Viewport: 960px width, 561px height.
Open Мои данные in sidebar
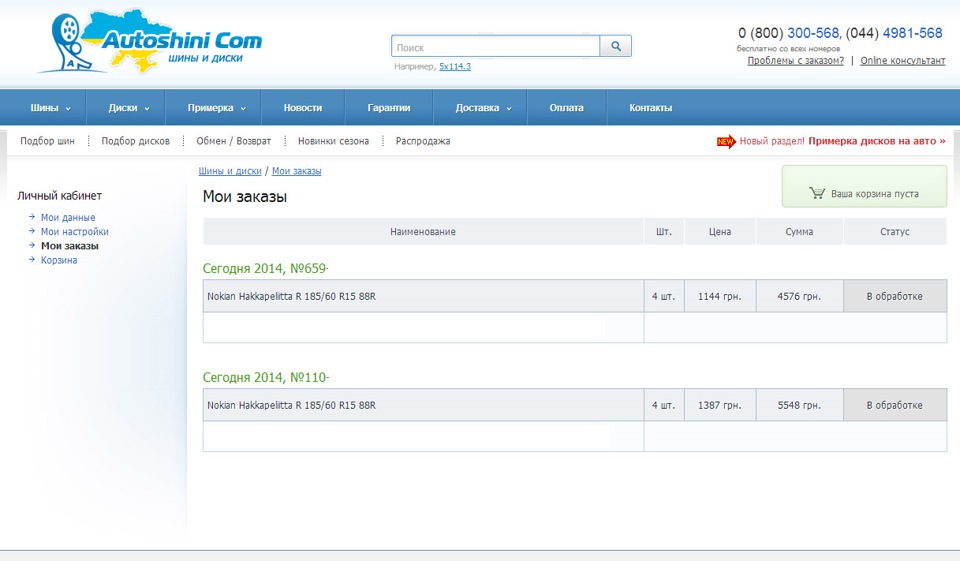point(68,217)
